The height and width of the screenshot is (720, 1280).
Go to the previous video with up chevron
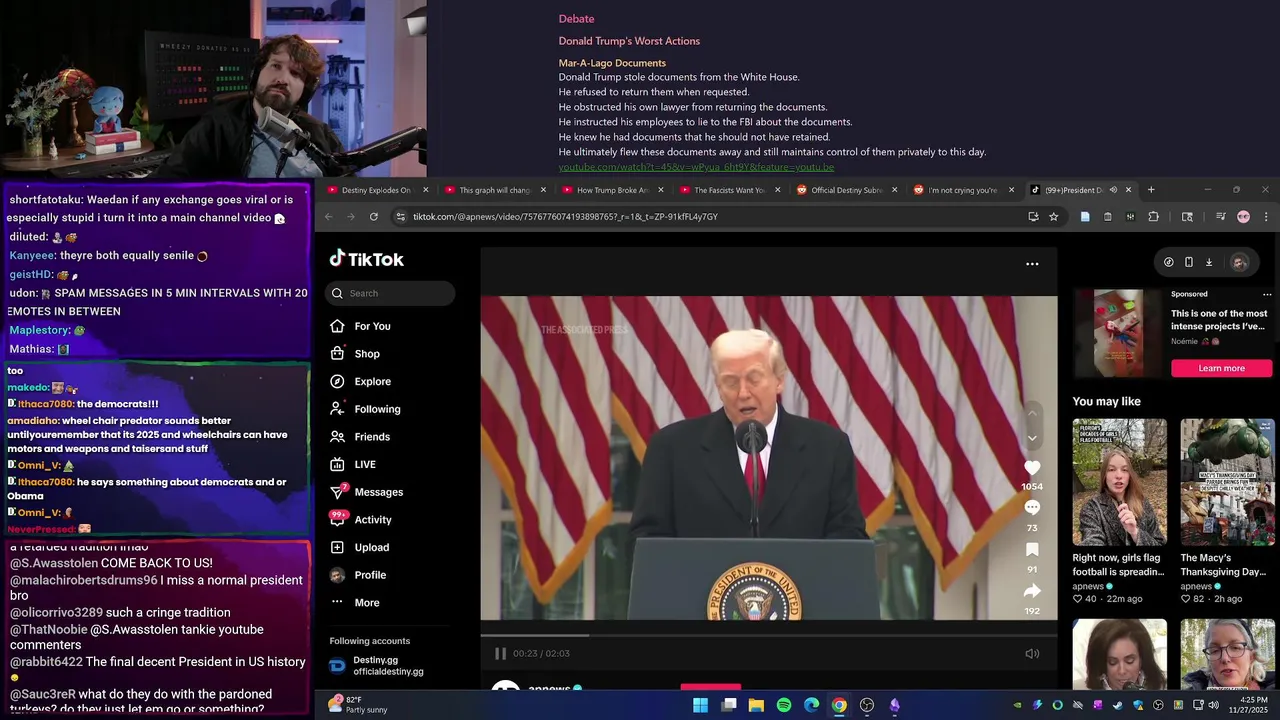[x=1032, y=413]
